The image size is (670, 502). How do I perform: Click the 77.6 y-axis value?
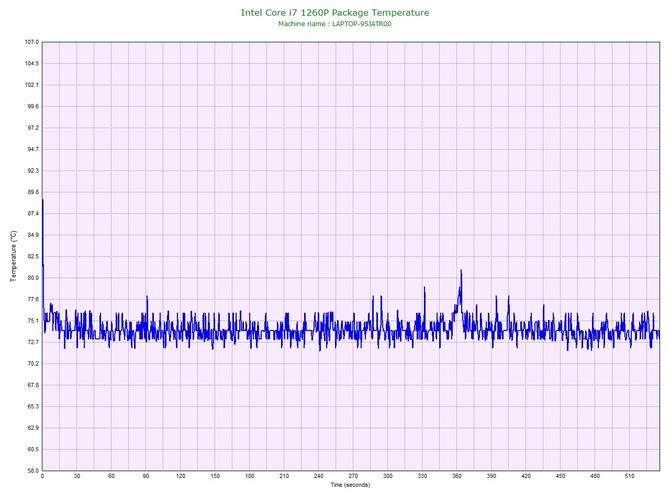pyautogui.click(x=33, y=299)
